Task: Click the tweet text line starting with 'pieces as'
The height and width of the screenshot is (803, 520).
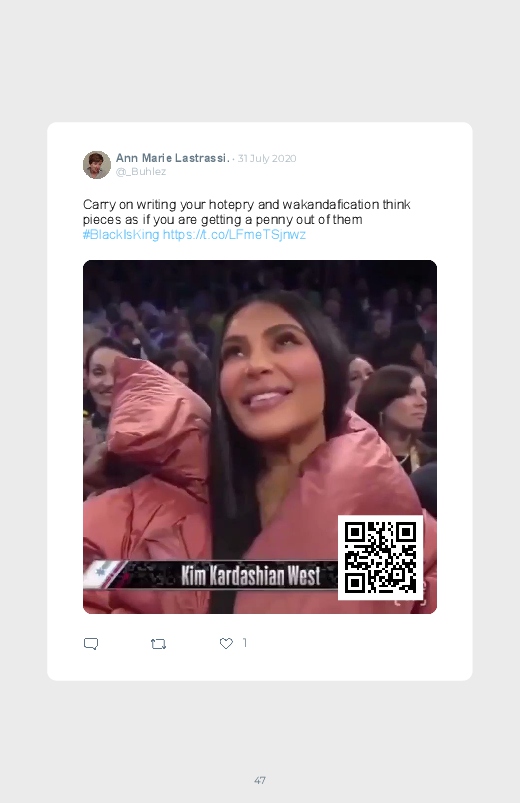Action: click(x=222, y=220)
